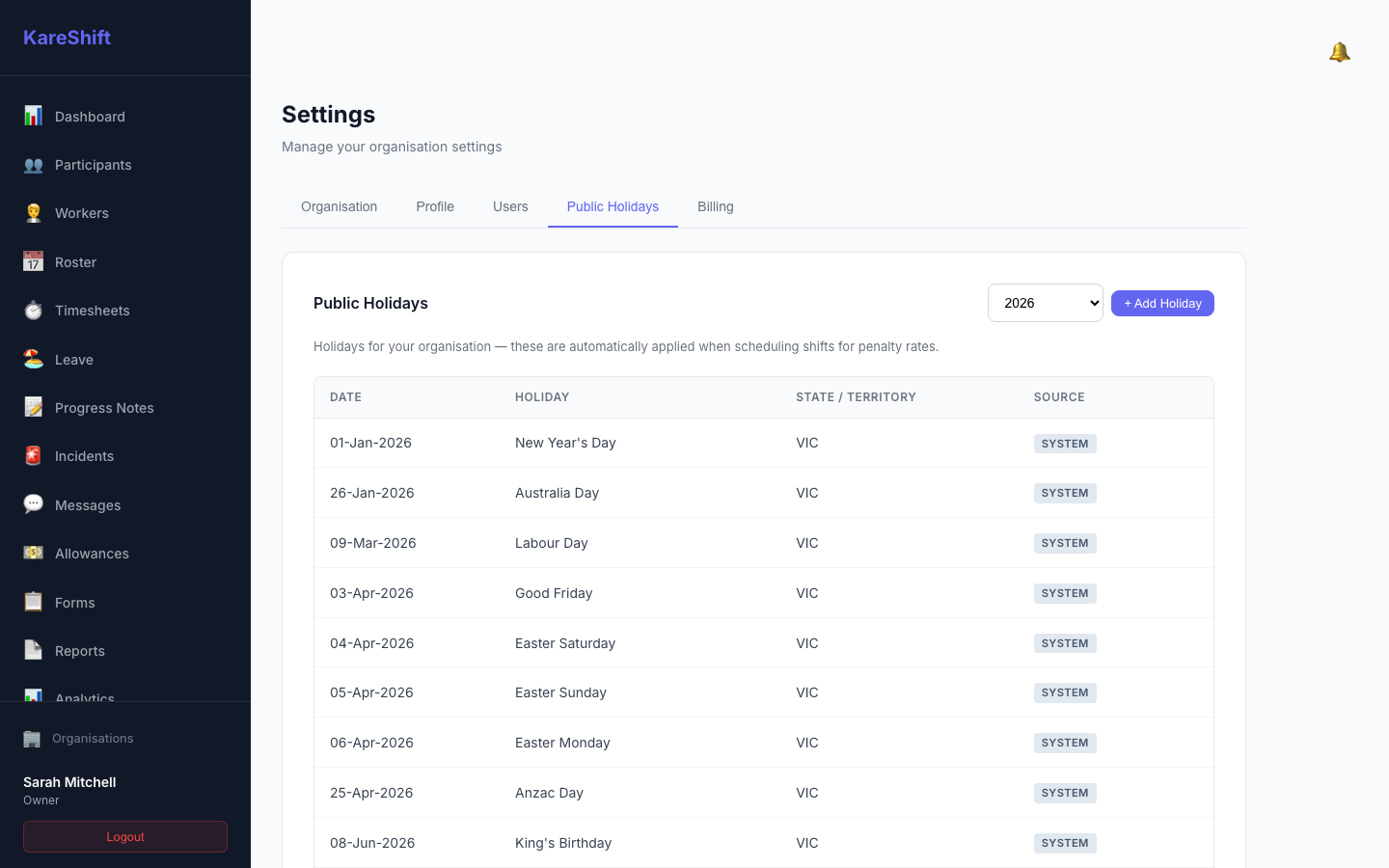
Task: Open the KareShift logo link
Action: [x=67, y=38]
